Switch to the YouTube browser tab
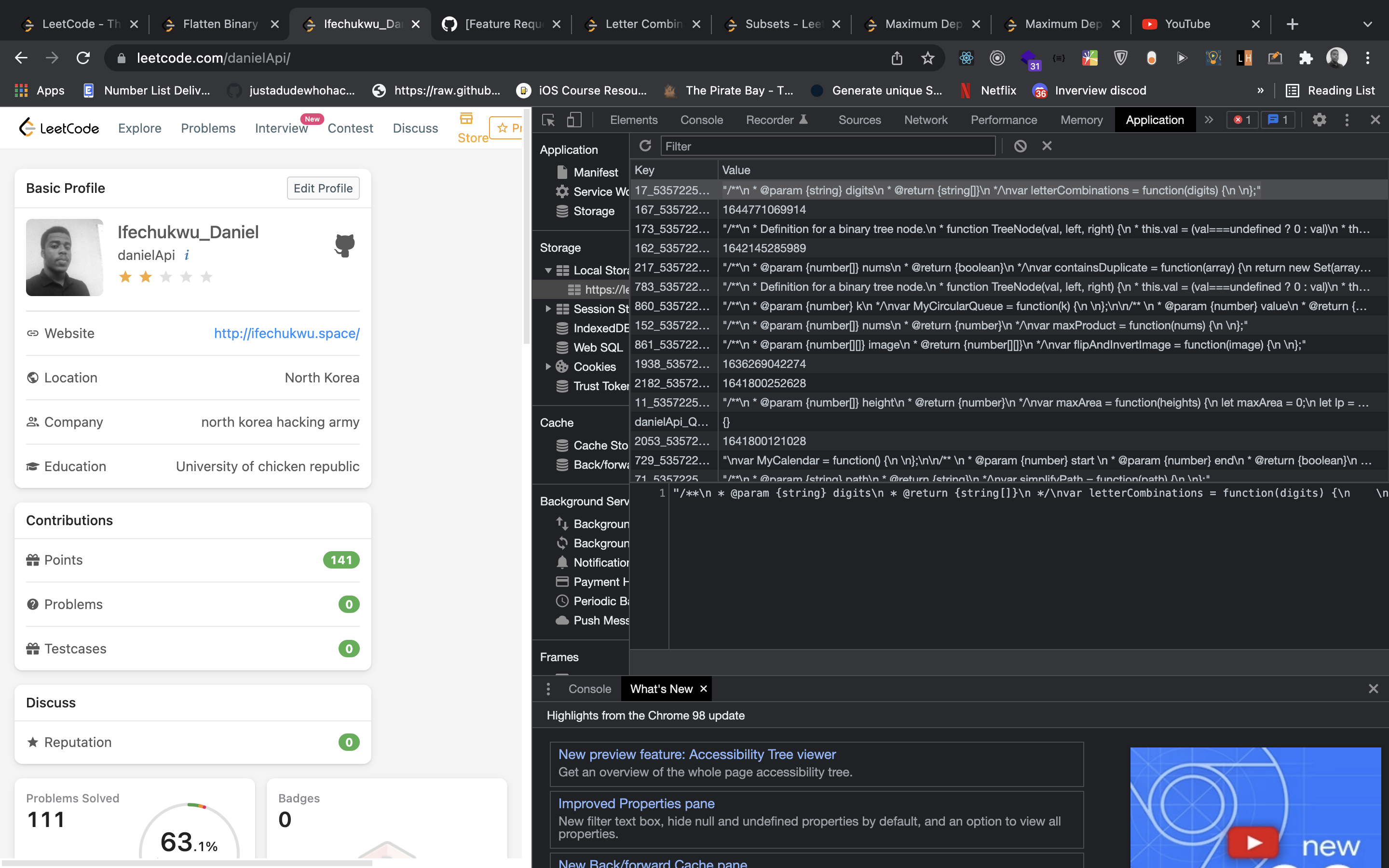Image resolution: width=1389 pixels, height=868 pixels. (x=1201, y=24)
